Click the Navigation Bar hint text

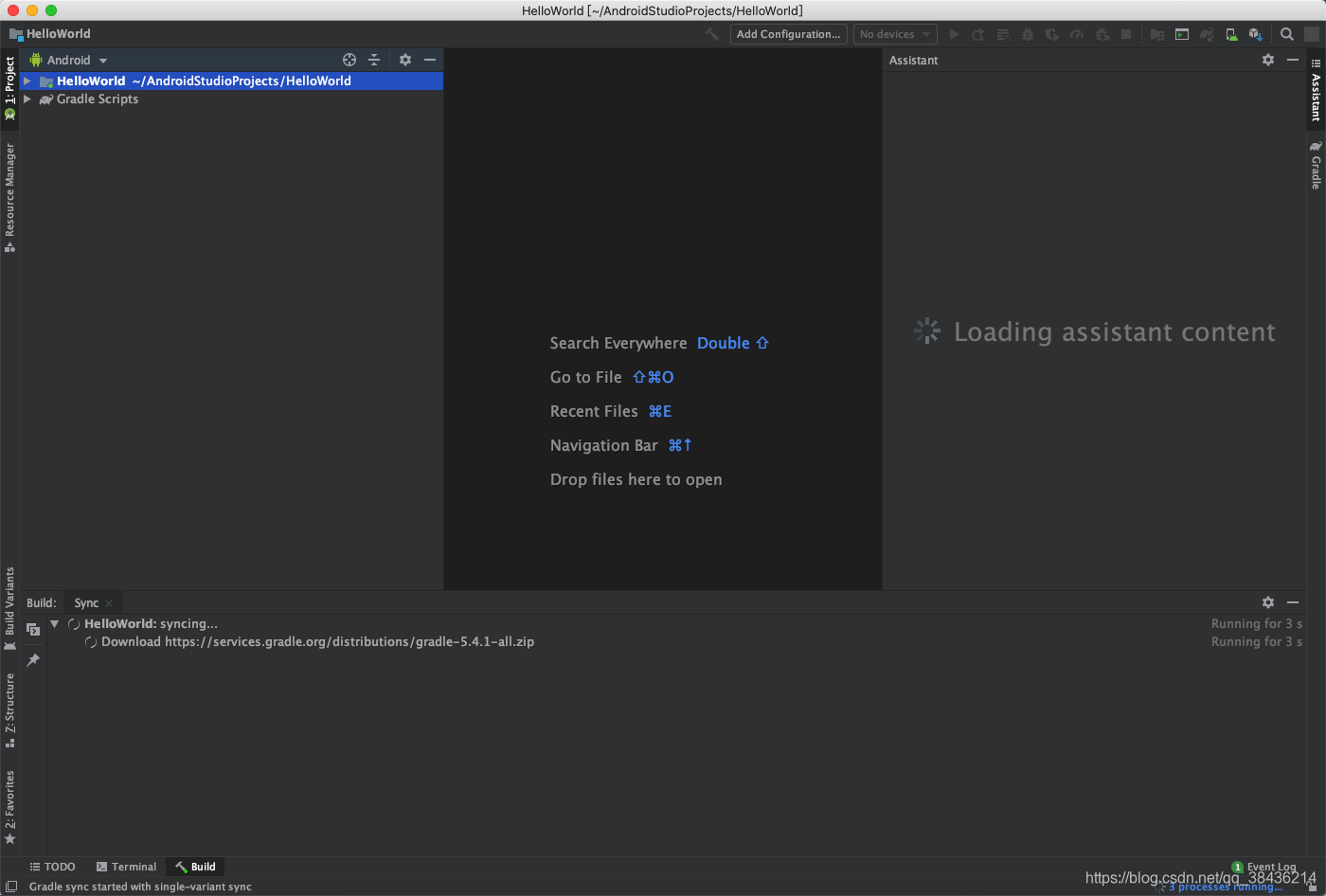pyautogui.click(x=603, y=445)
